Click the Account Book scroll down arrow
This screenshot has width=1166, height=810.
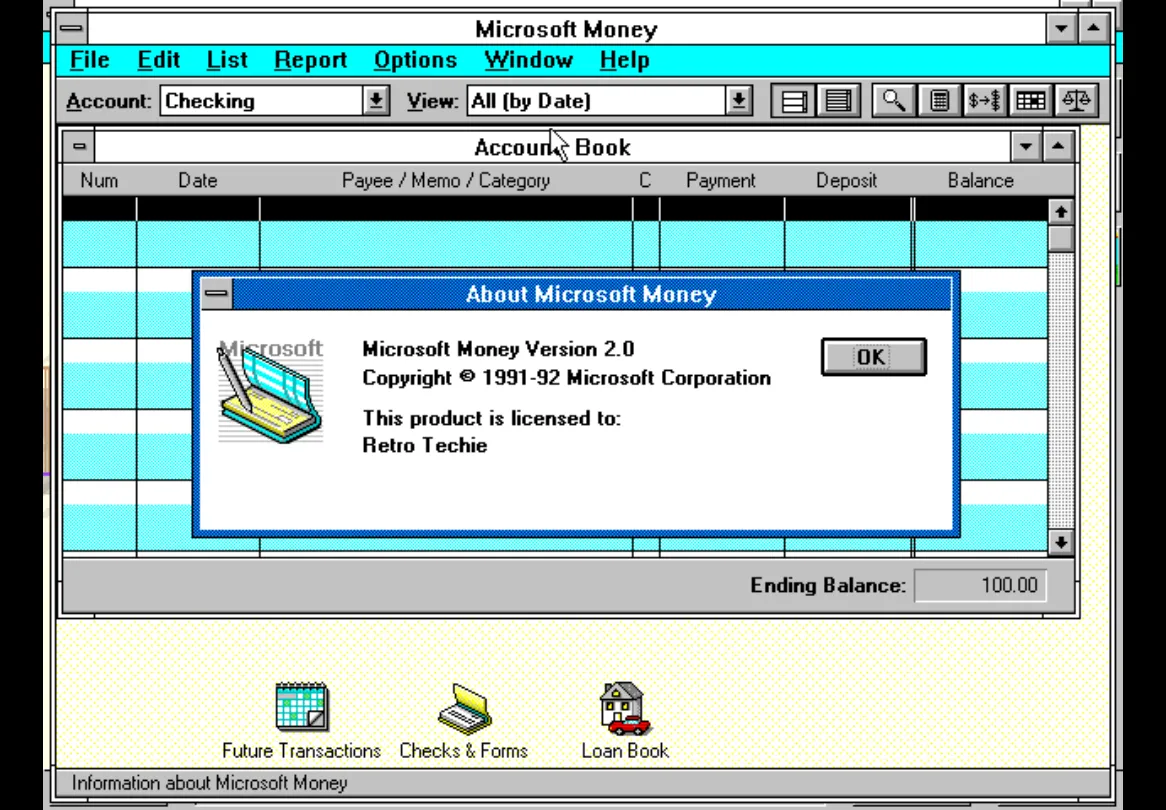(x=1060, y=542)
